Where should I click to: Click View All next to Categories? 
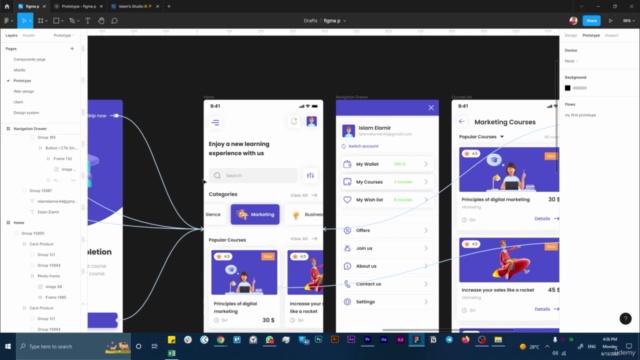[303, 195]
